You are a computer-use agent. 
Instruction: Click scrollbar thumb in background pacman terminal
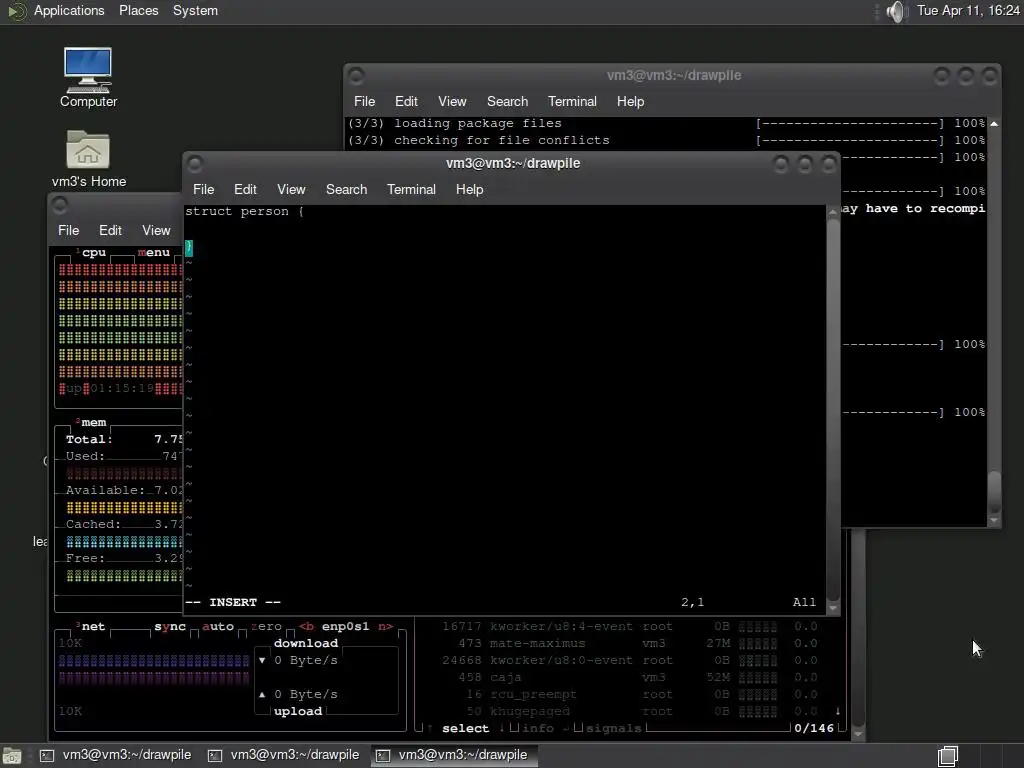(x=994, y=492)
